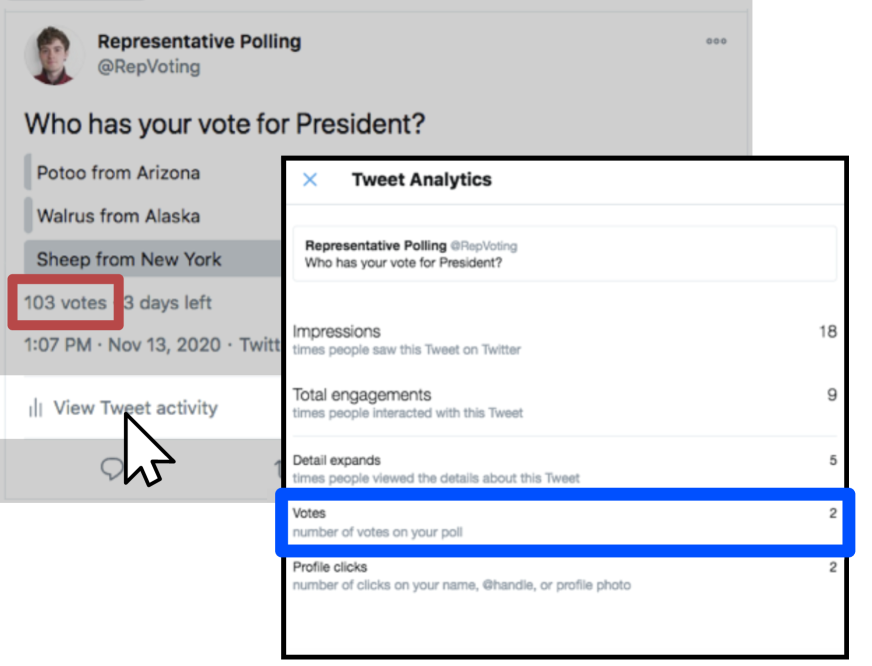Open the tweet's more options menu
872x666 pixels.
[716, 41]
